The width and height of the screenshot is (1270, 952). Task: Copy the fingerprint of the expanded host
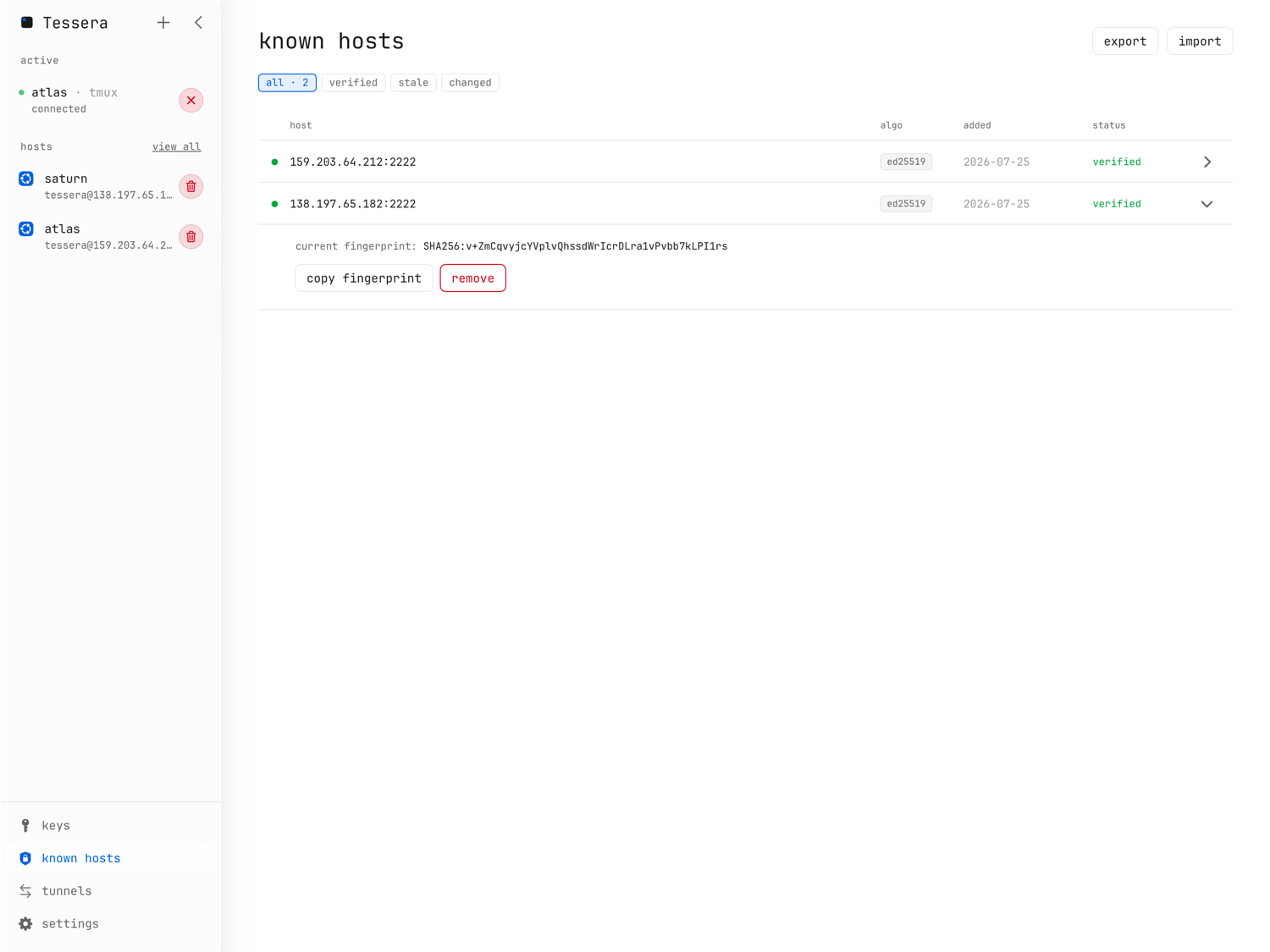coord(364,278)
